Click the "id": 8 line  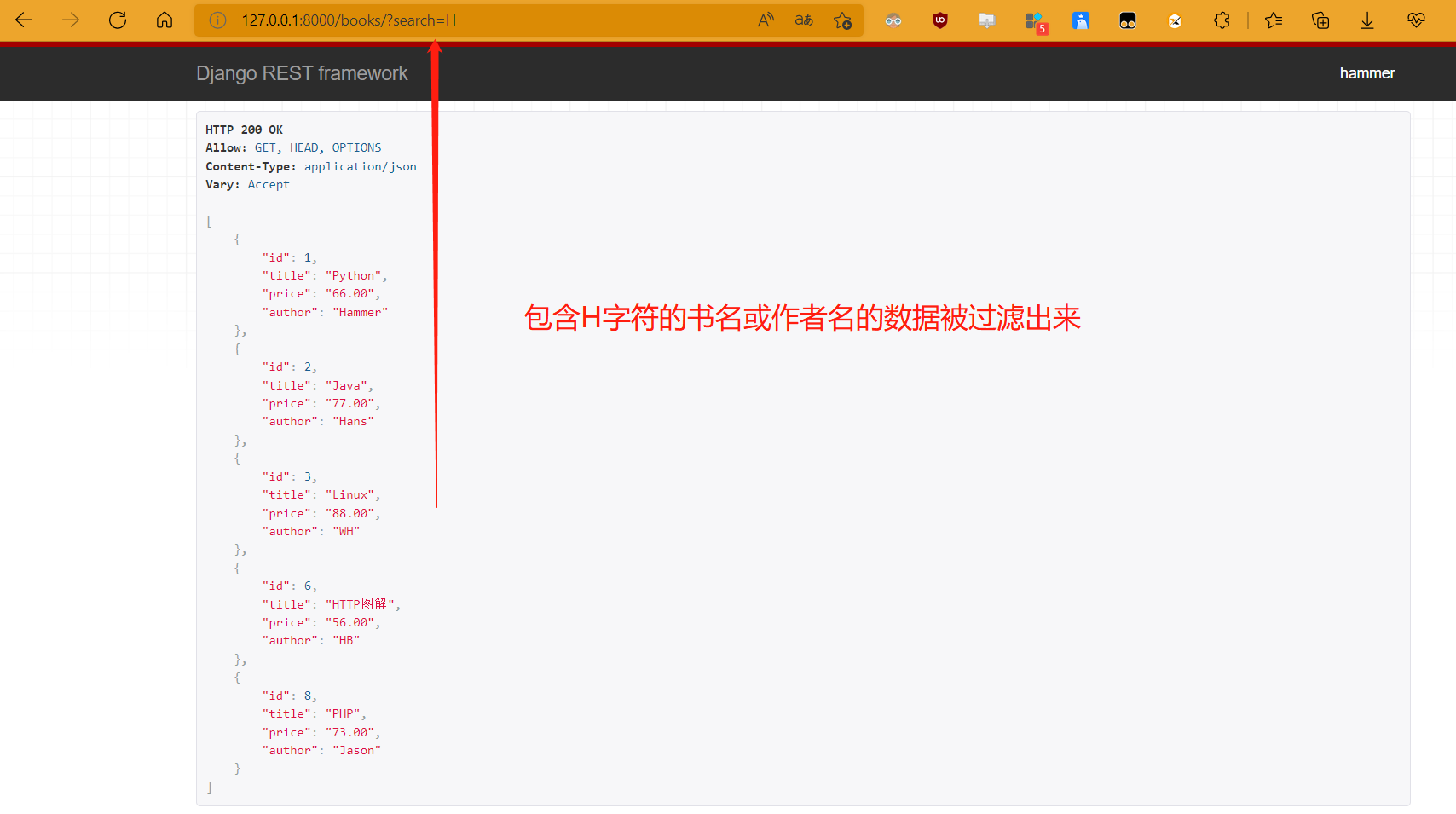coord(290,696)
